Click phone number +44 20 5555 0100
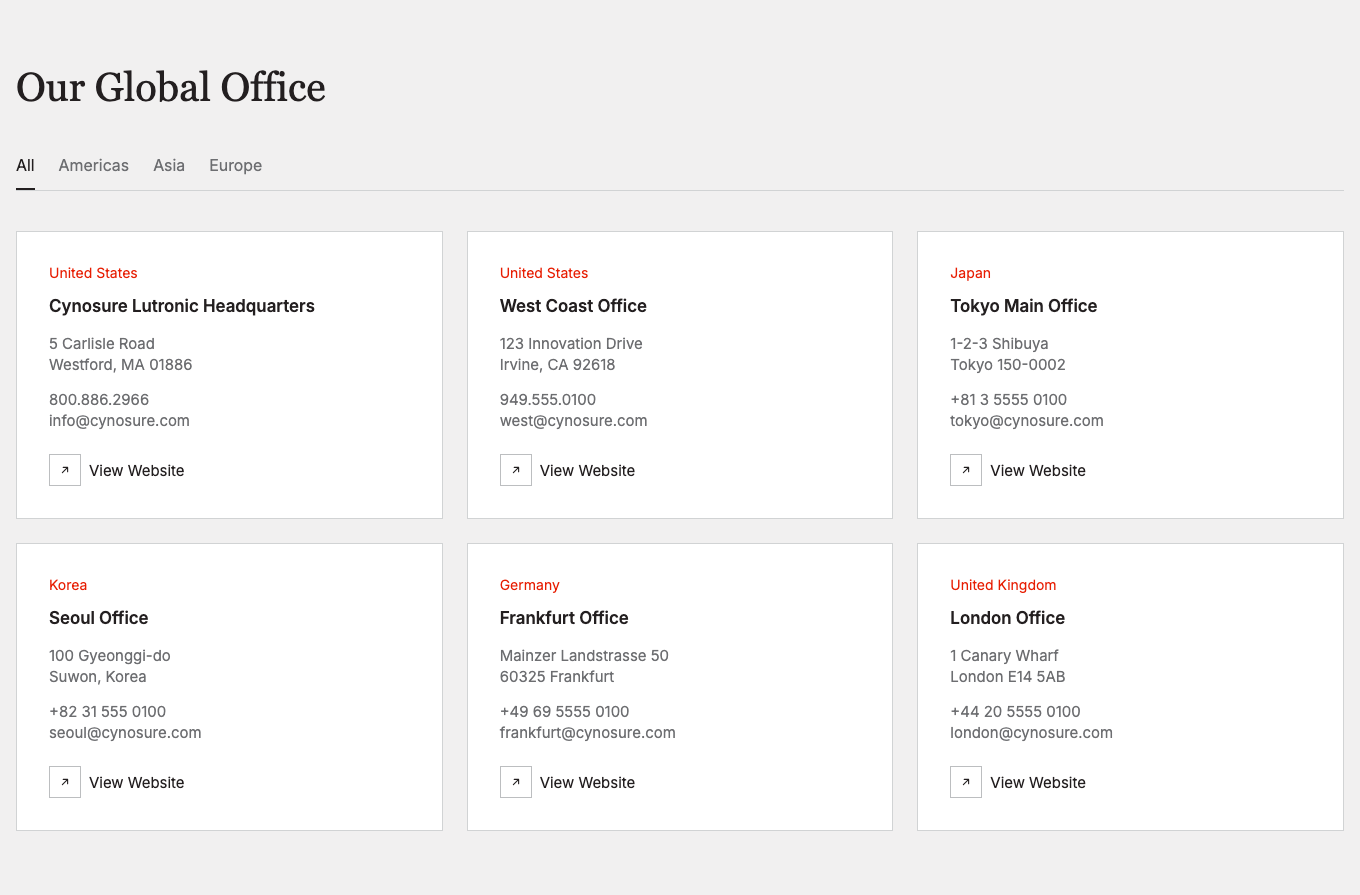Screen dimensions: 1360x895 (x=1016, y=712)
